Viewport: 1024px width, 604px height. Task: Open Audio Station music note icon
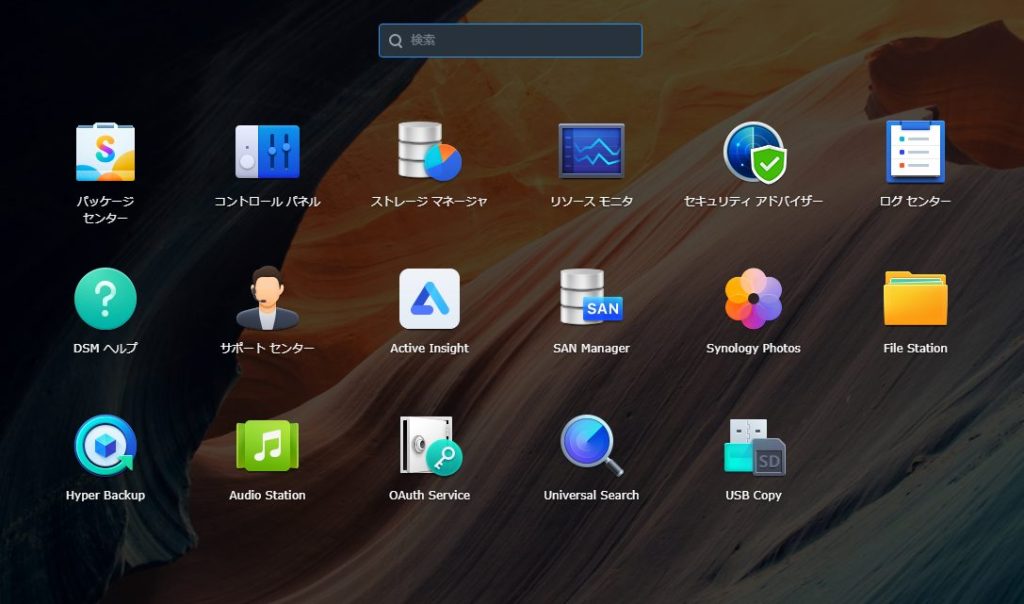pos(267,446)
